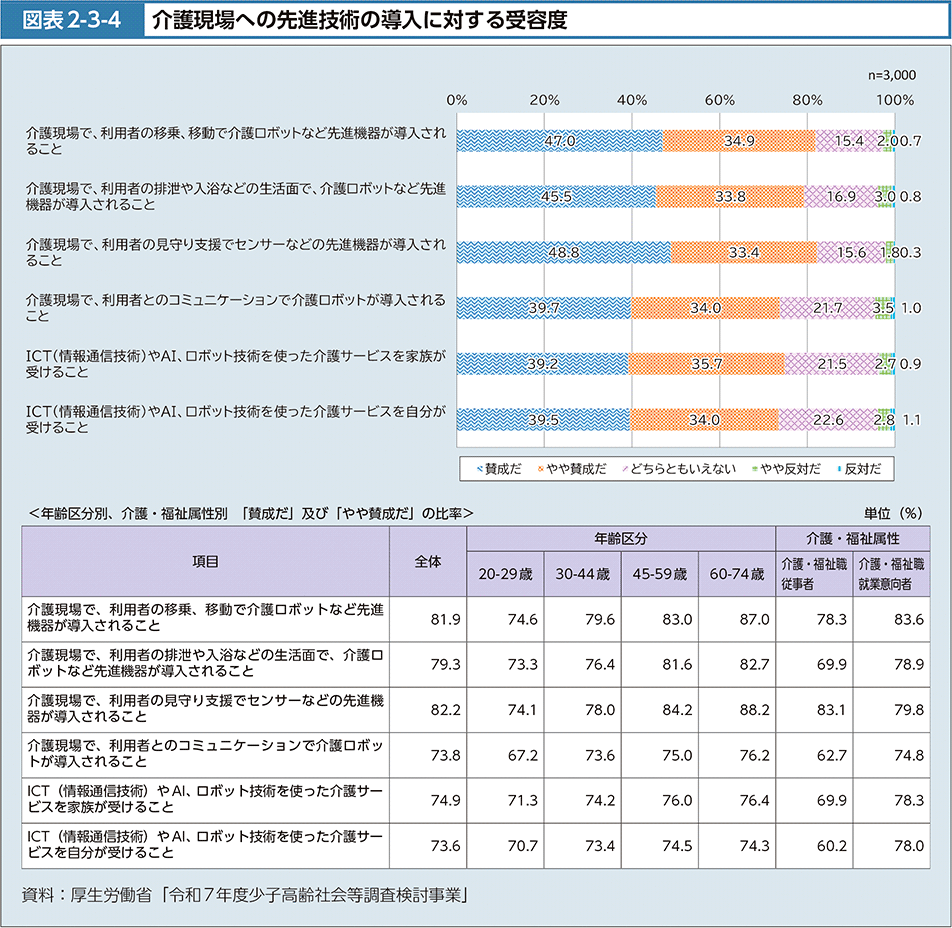Click the 39.7 bar value

(543, 308)
